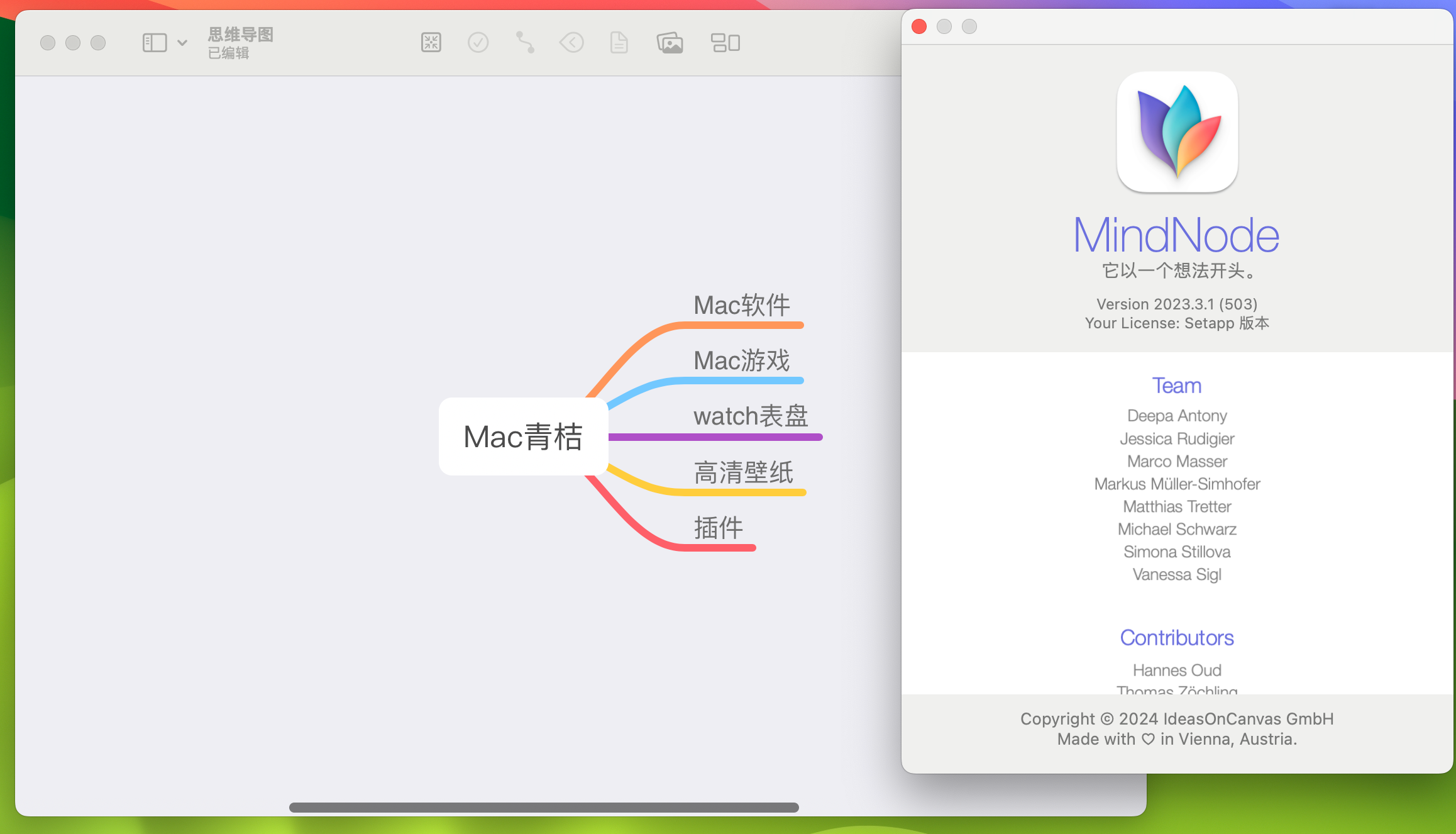Click Version 2023.3.1 (503) text
The image size is (1456, 834).
[1177, 304]
